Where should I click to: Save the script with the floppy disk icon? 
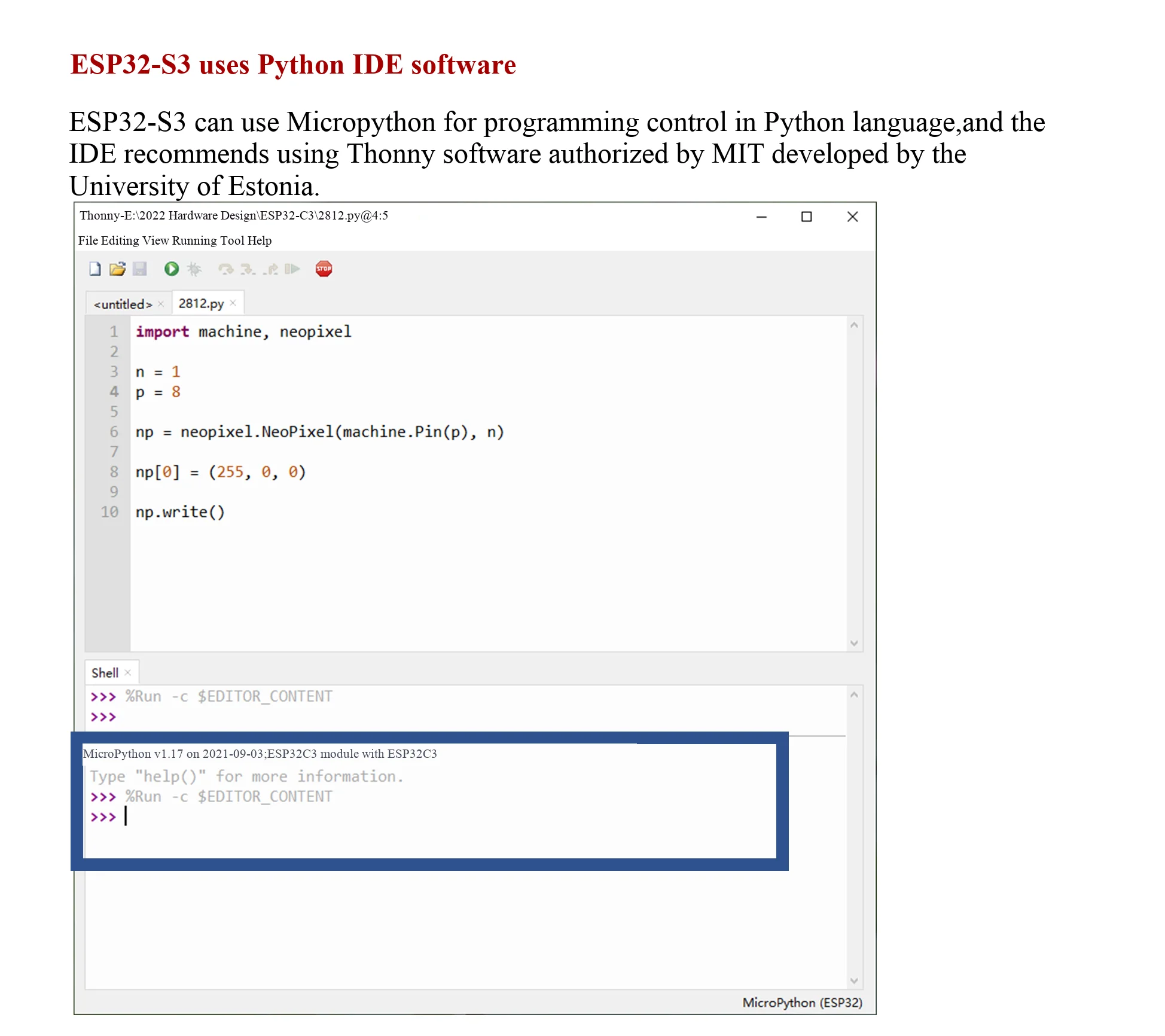coord(140,269)
